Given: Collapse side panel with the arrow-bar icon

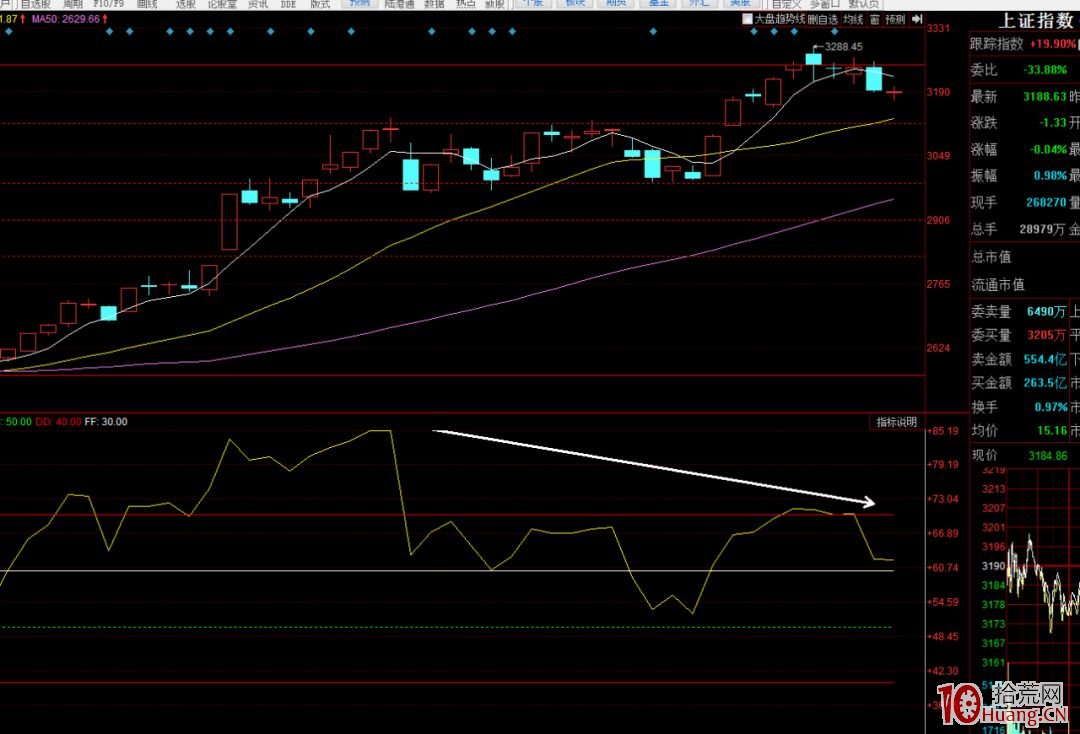Looking at the screenshot, I should 917,19.
